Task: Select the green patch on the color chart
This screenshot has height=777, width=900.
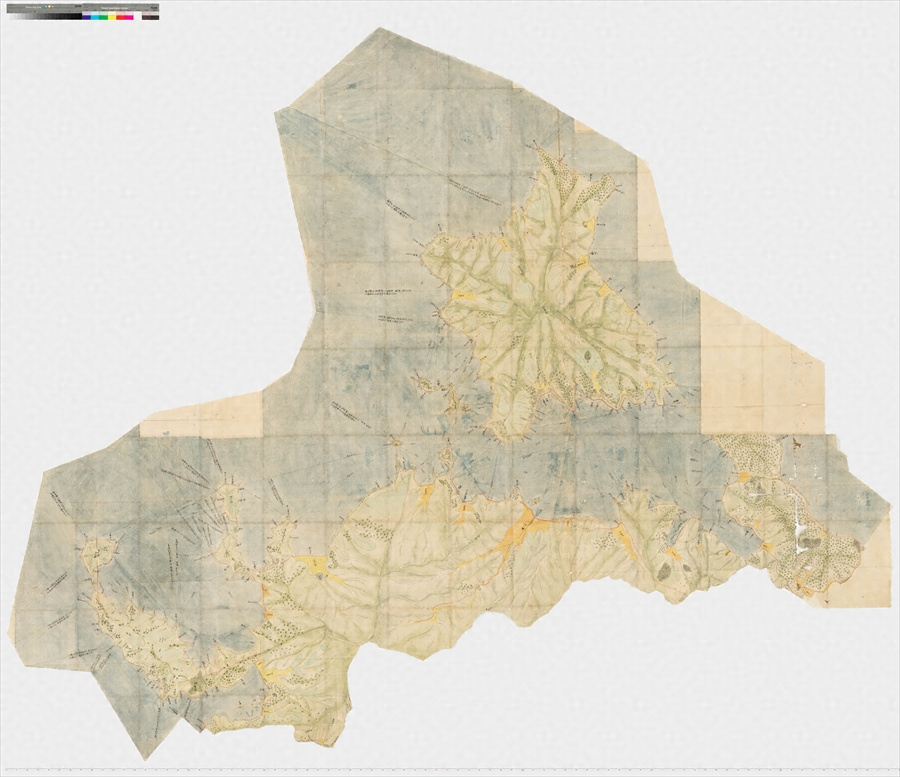Action: click(105, 17)
